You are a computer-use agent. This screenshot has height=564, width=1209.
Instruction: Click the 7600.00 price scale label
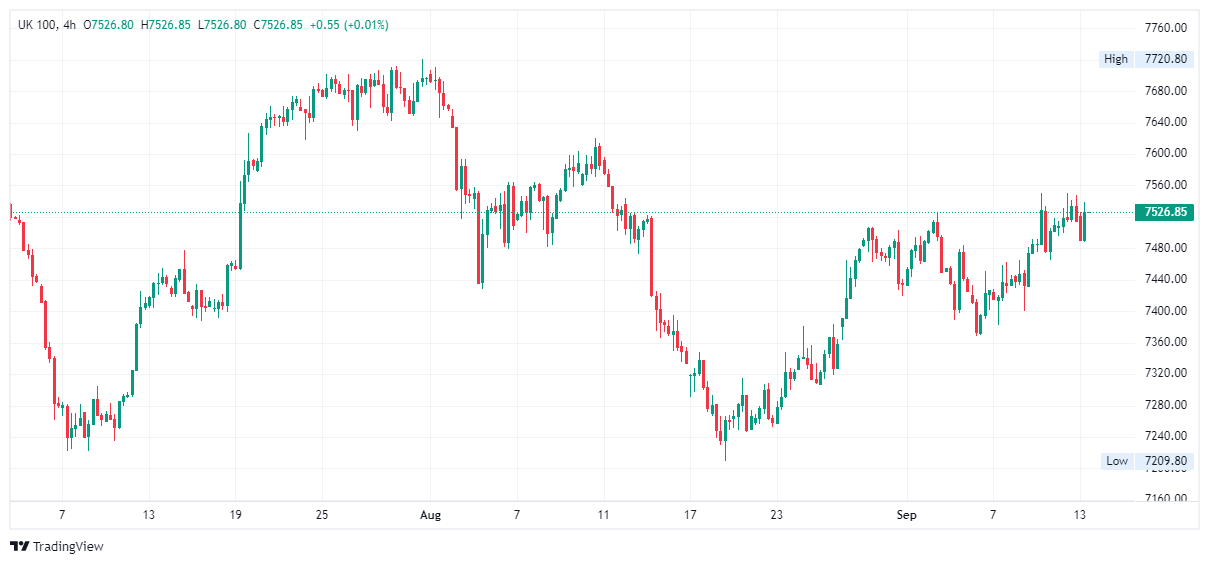[x=1165, y=153]
